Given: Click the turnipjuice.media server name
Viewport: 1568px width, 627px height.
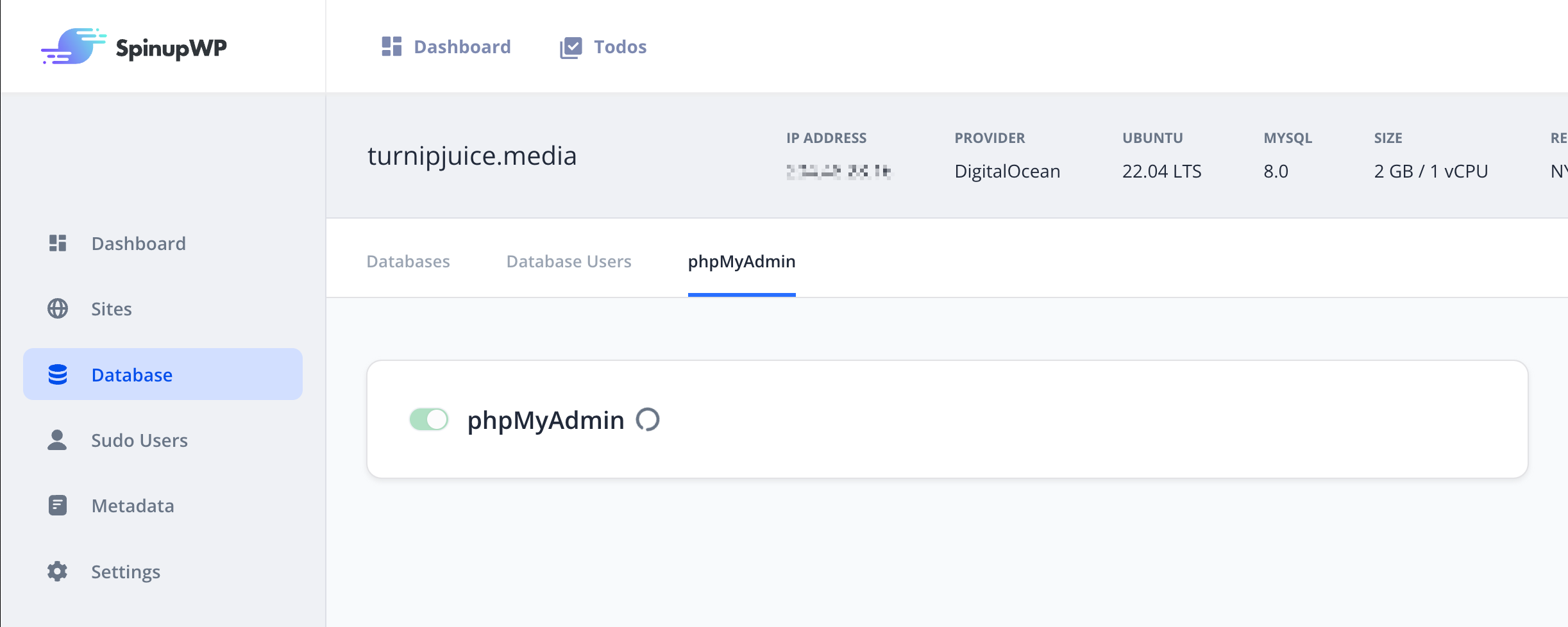Looking at the screenshot, I should coord(472,155).
